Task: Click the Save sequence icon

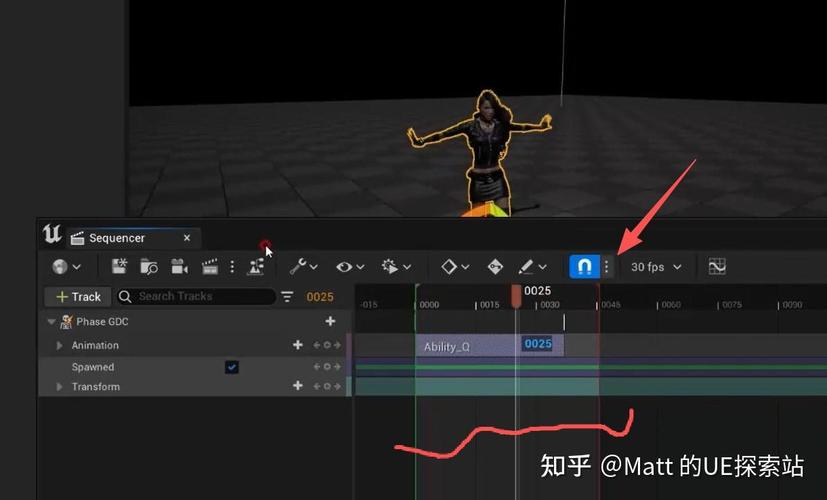Action: [120, 266]
